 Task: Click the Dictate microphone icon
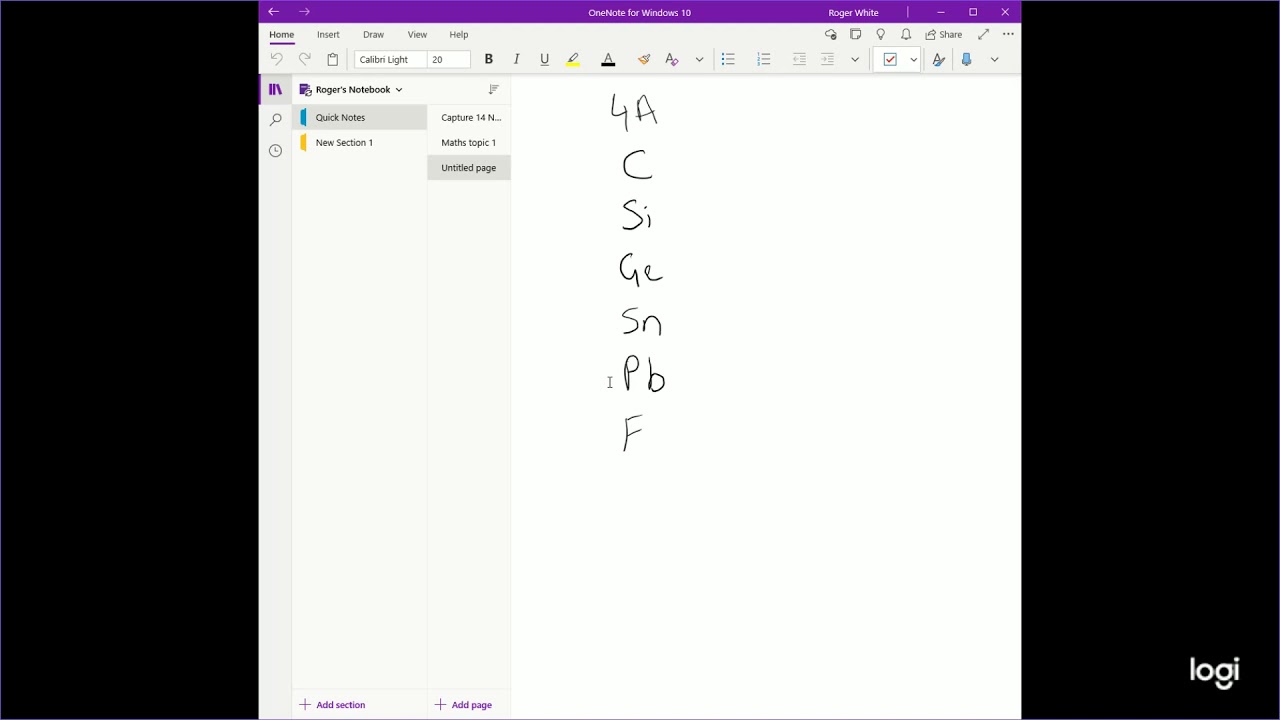point(966,60)
